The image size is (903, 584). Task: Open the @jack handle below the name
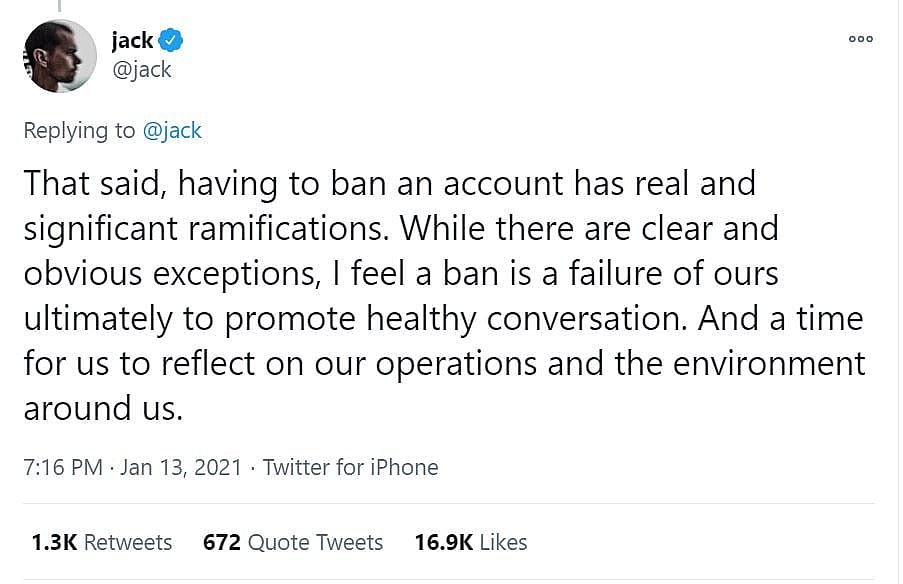141,70
